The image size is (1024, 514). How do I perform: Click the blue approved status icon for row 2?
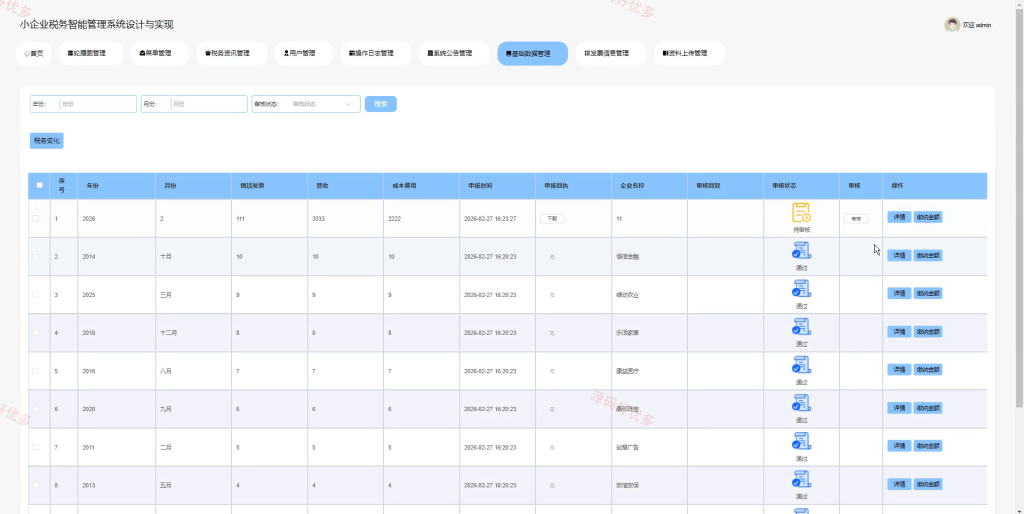pos(801,251)
